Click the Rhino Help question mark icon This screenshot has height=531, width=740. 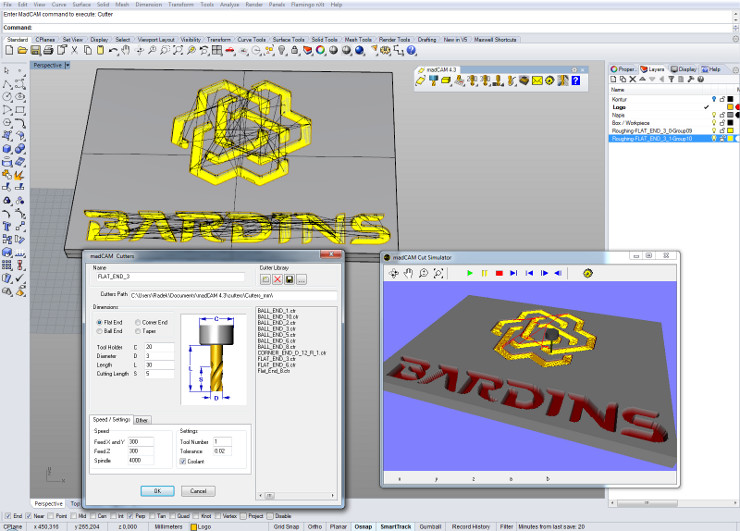tap(411, 50)
